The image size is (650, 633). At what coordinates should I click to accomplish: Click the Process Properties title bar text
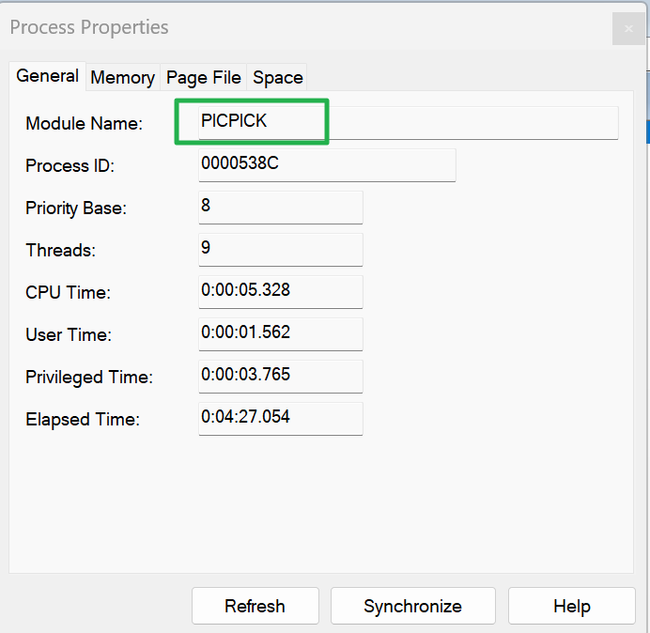pyautogui.click(x=89, y=27)
